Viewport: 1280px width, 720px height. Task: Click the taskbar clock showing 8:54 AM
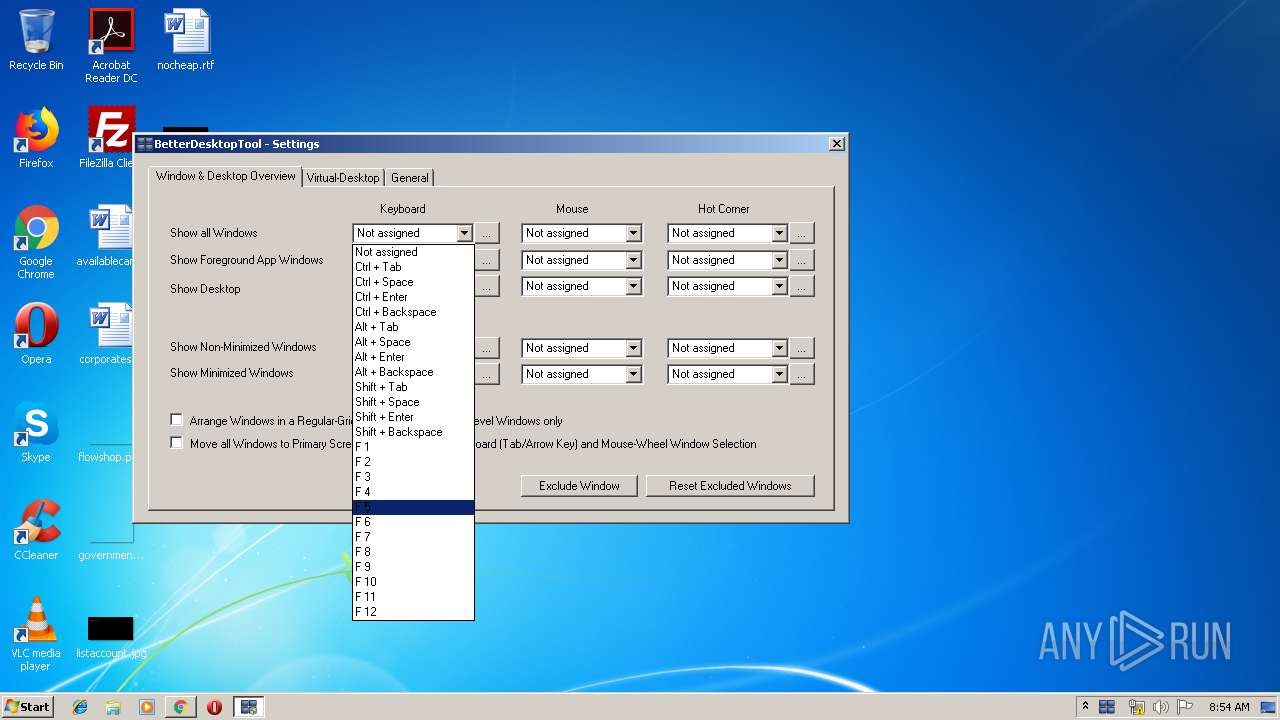pos(1229,707)
